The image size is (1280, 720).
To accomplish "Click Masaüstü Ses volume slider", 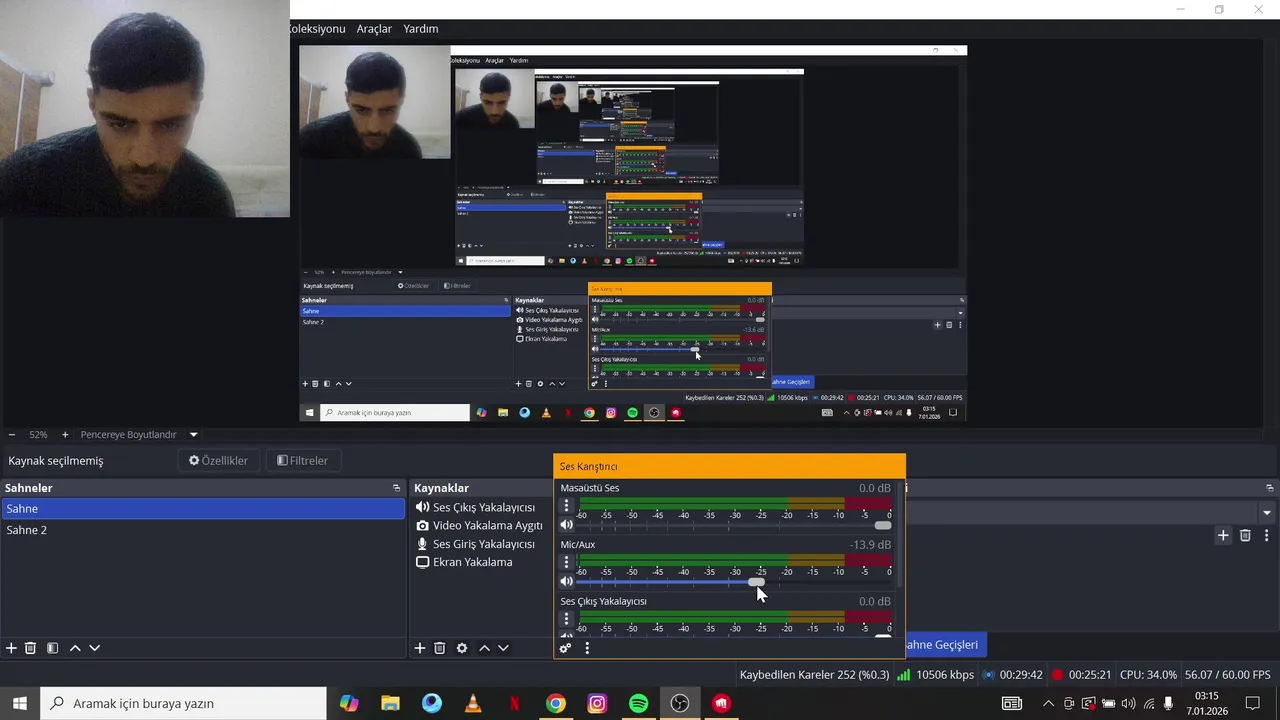I will click(x=734, y=525).
